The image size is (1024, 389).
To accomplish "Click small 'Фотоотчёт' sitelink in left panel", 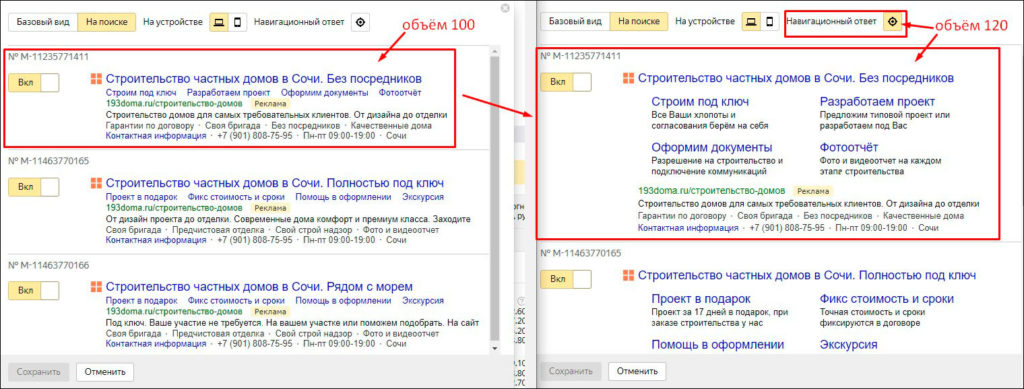I will [x=400, y=93].
